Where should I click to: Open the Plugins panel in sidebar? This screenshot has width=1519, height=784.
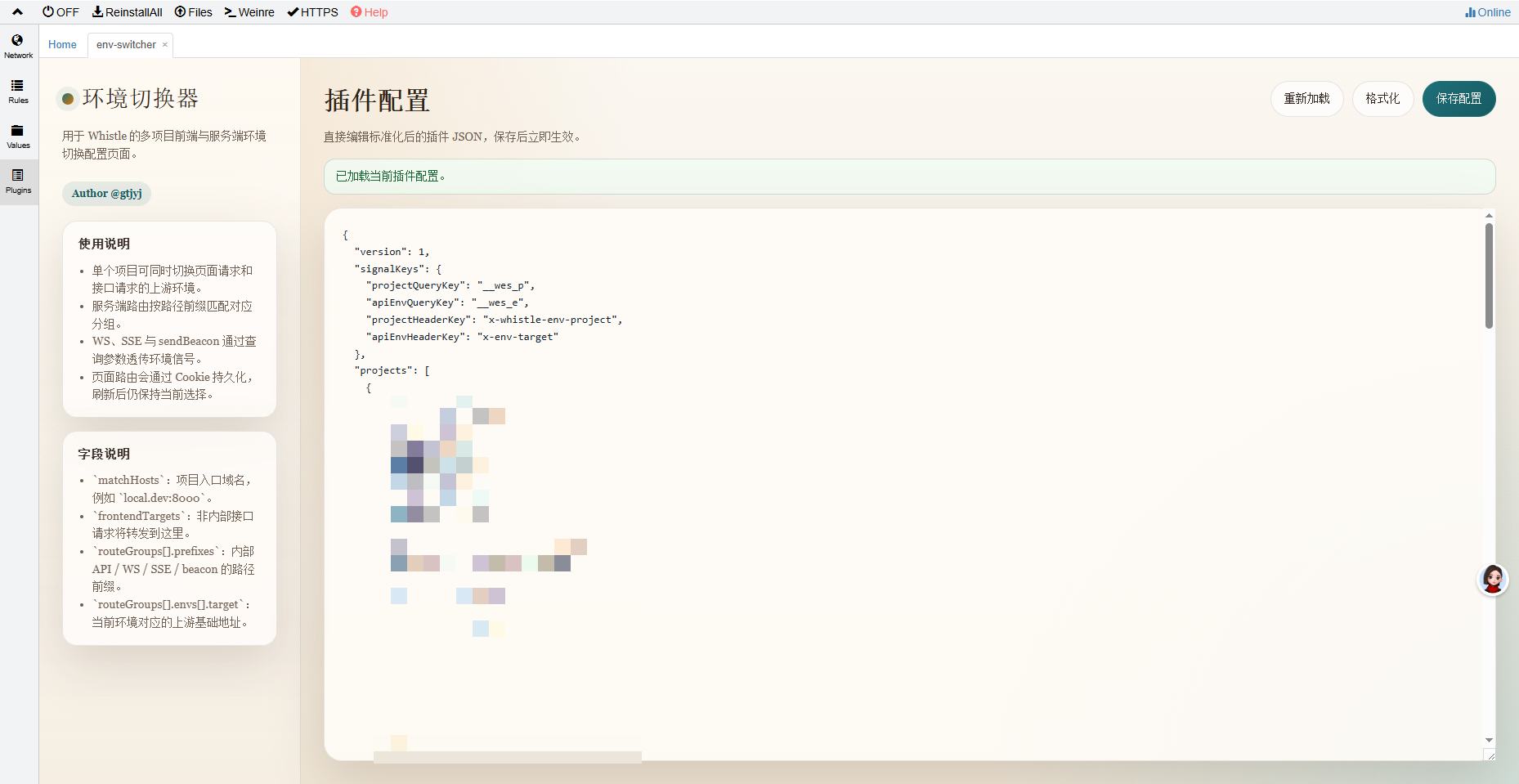18,181
